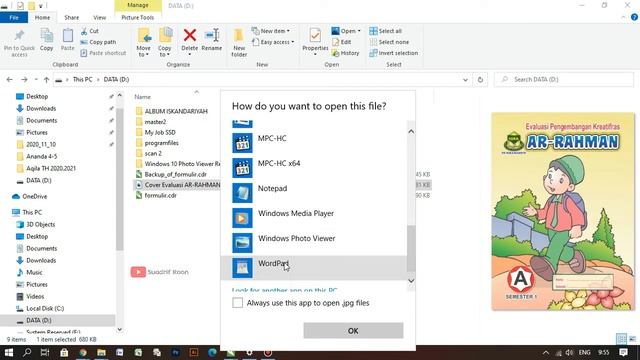Click Invert selection in ribbon
Screen dimensions: 640x360
point(393,53)
